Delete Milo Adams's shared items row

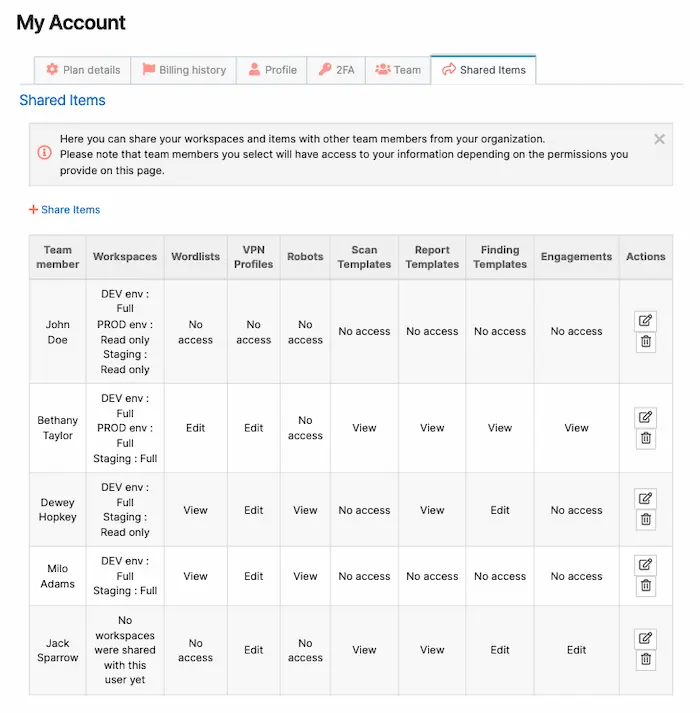645,586
